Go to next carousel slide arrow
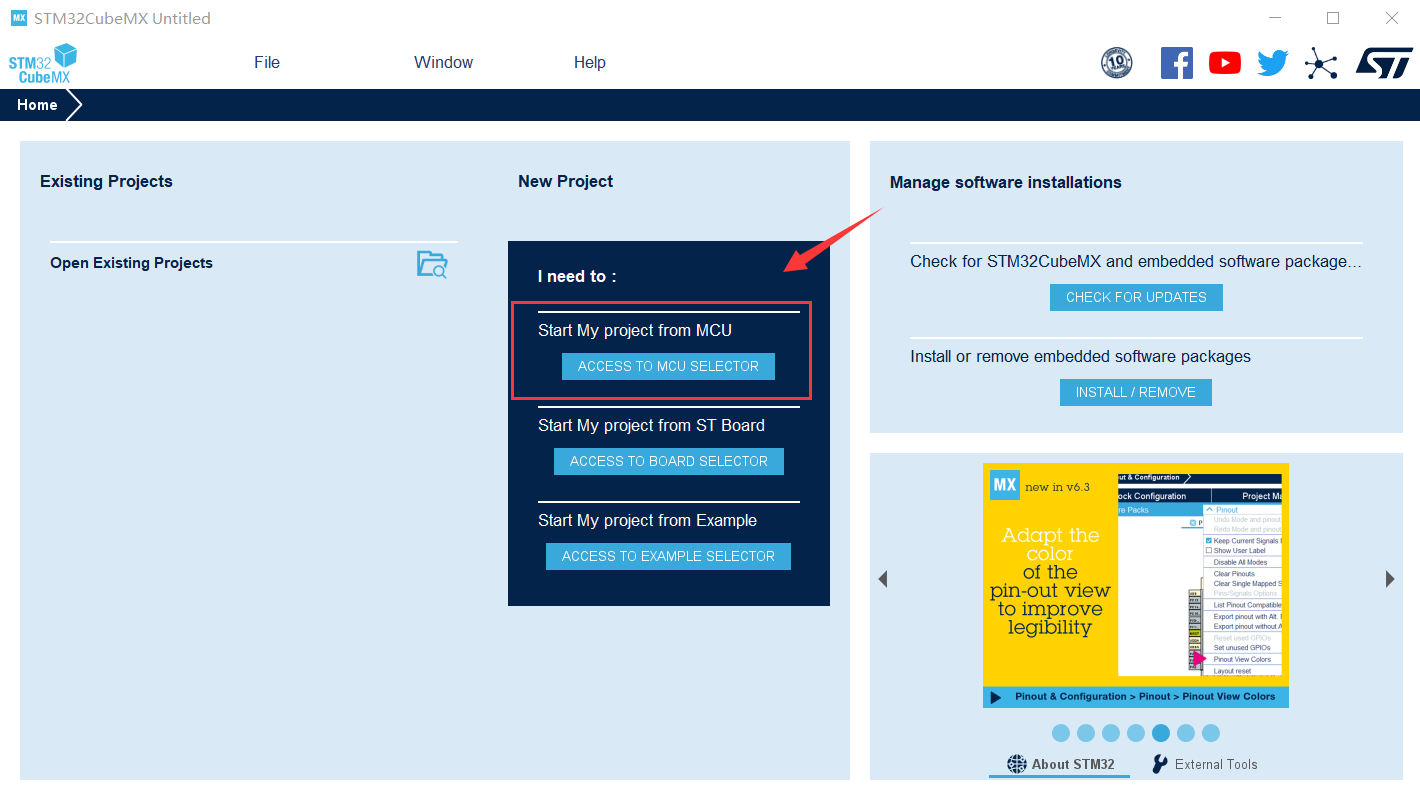Viewport: 1420px width, 796px height. click(x=1390, y=579)
